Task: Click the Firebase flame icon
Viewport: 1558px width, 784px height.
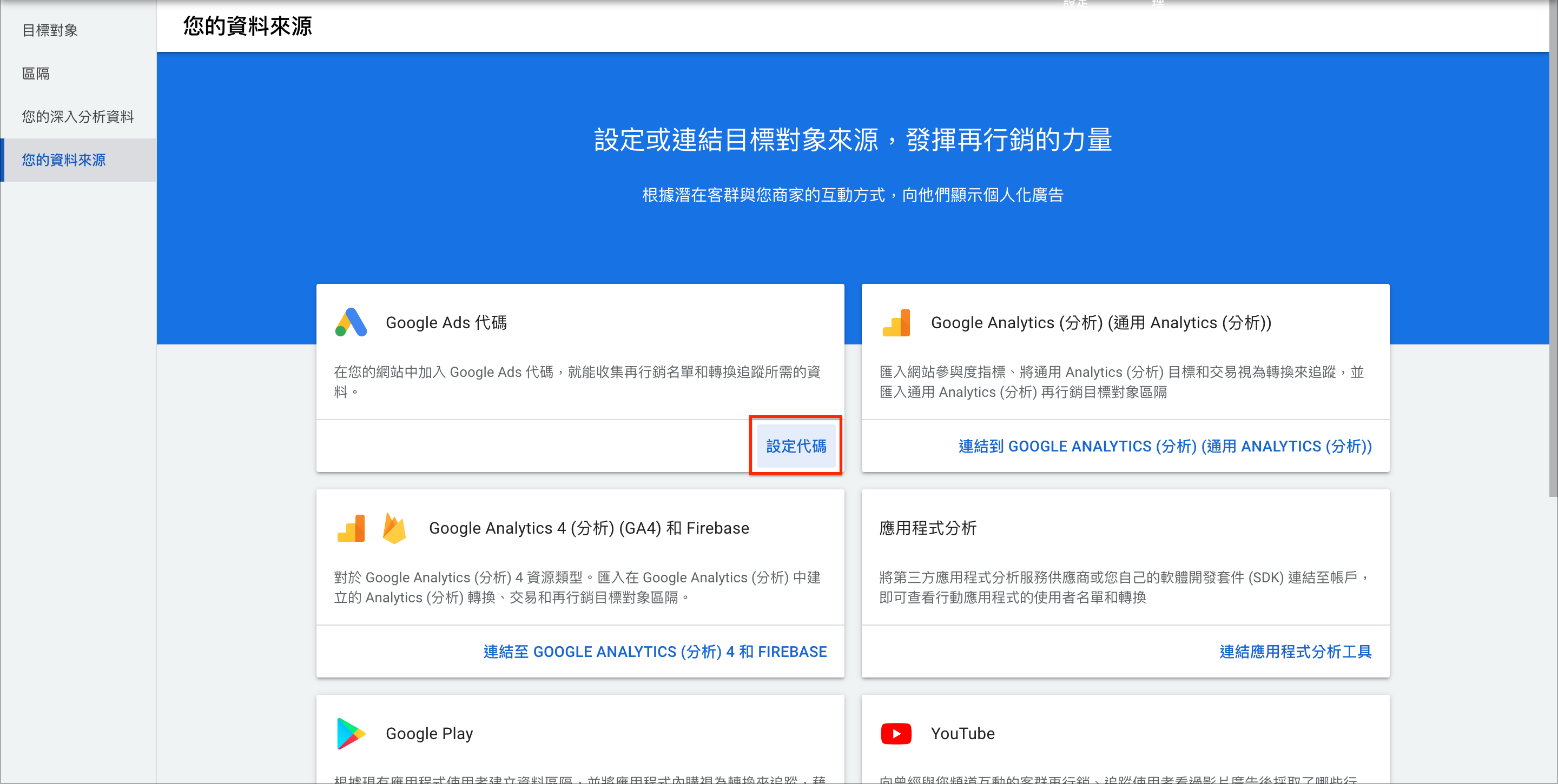Action: [394, 528]
